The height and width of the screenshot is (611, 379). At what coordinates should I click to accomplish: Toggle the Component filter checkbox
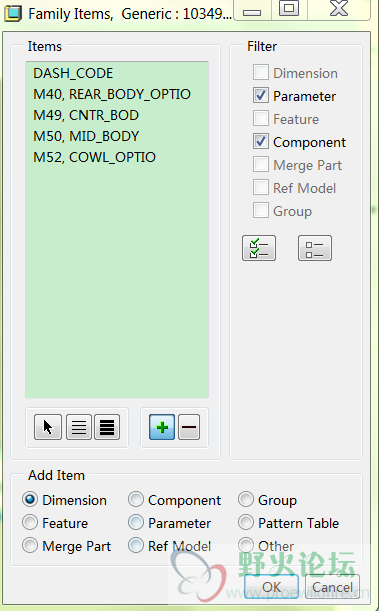(261, 141)
